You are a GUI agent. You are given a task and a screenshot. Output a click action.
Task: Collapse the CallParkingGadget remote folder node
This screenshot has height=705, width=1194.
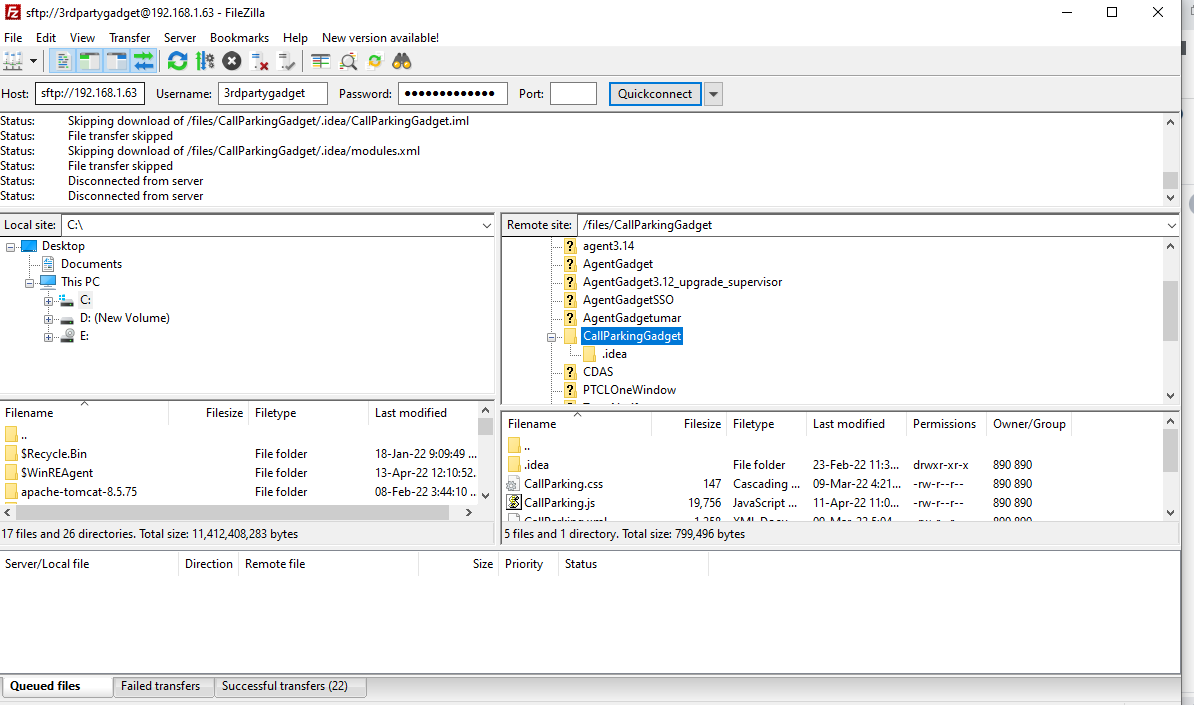(x=551, y=337)
